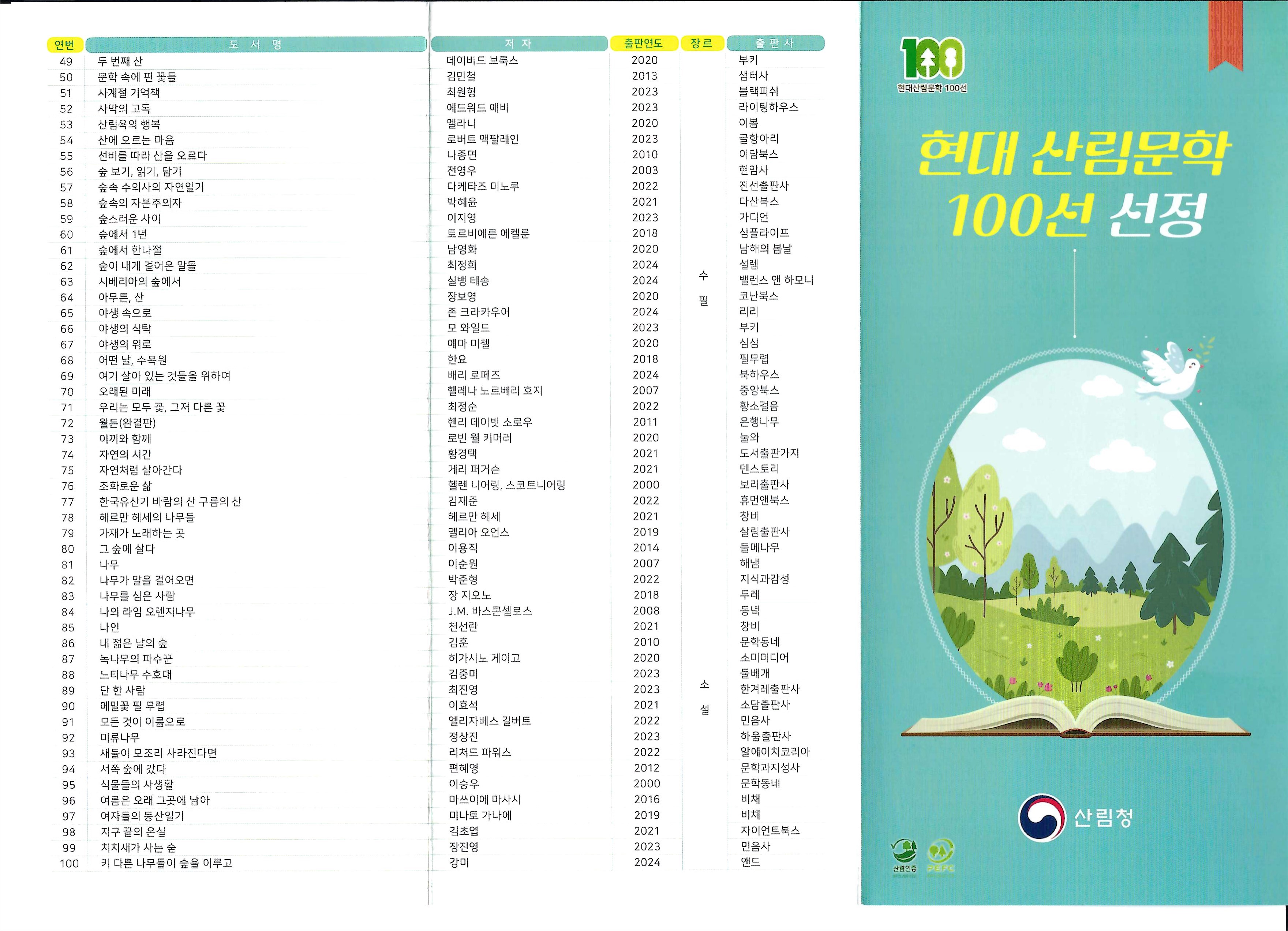Click author name J.M. 바스콘셀로스
Image resolution: width=1288 pixels, height=931 pixels.
point(490,611)
